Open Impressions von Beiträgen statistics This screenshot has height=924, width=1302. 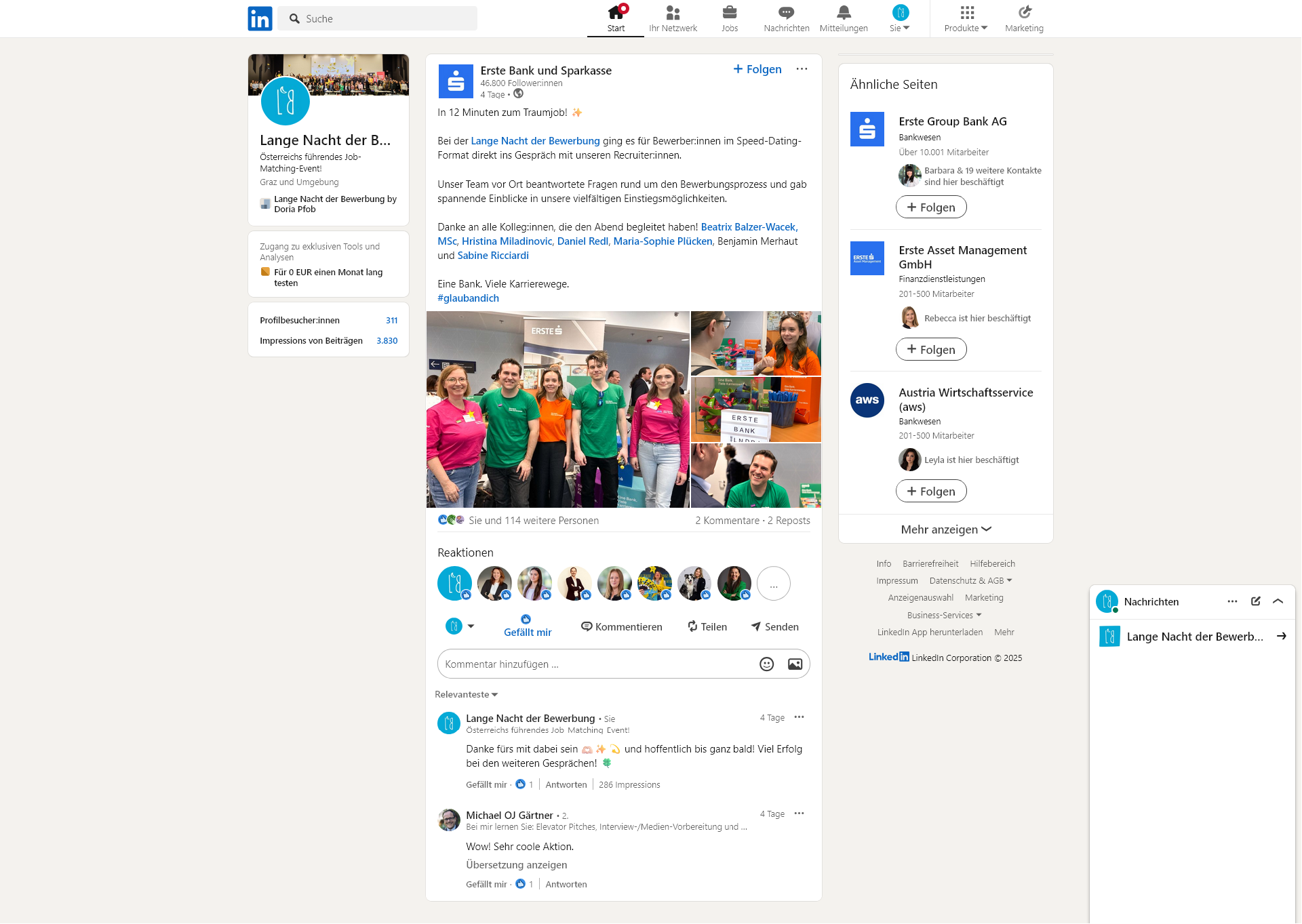pyautogui.click(x=329, y=341)
